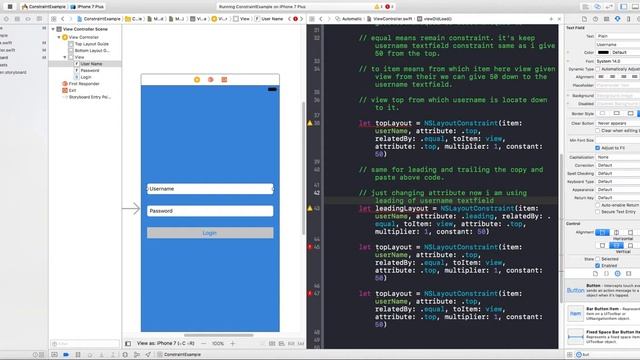640x360 pixels.
Task: Open Capitalization dropdown showing None
Action: (x=618, y=157)
